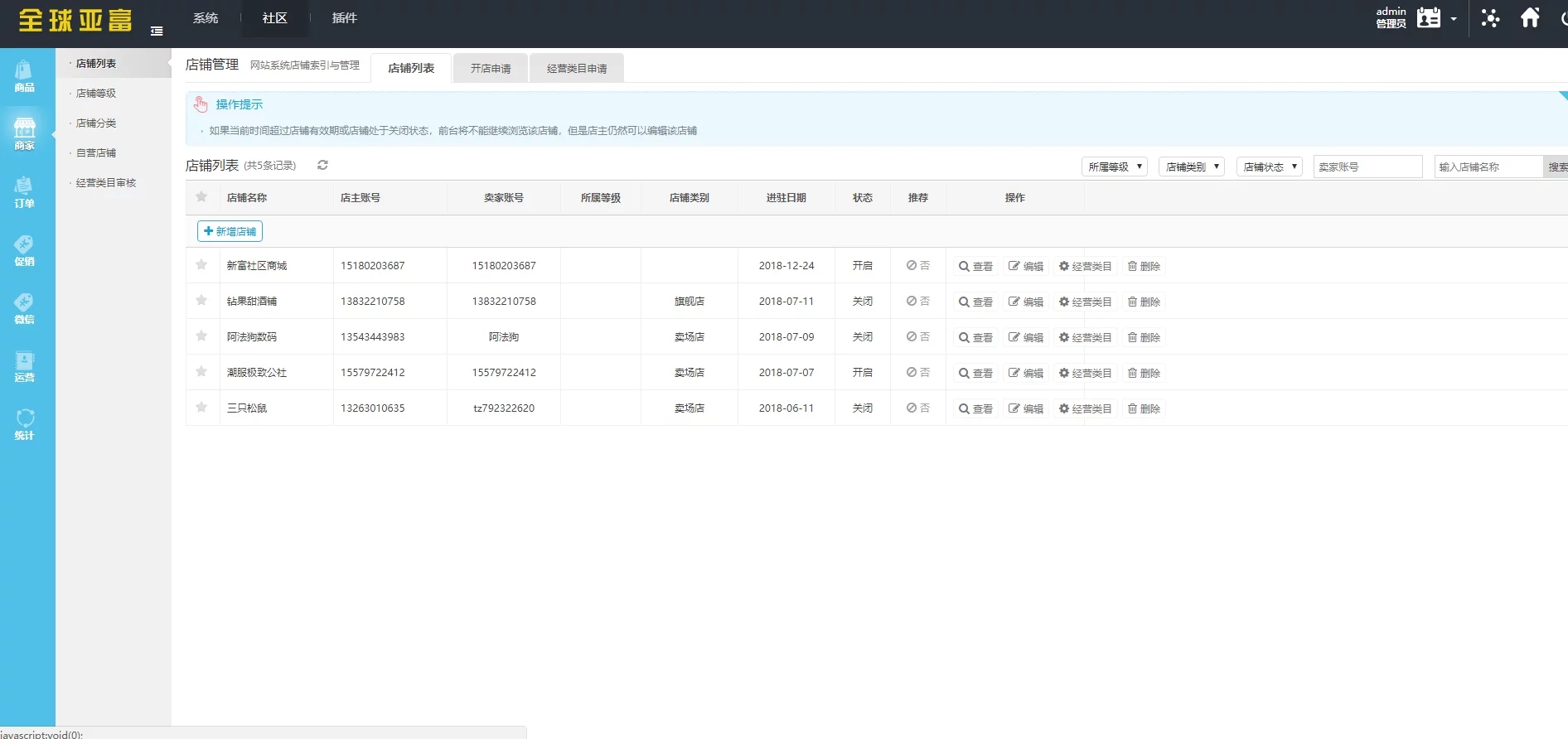Open 店铺等级 in the left submenu

click(x=96, y=94)
